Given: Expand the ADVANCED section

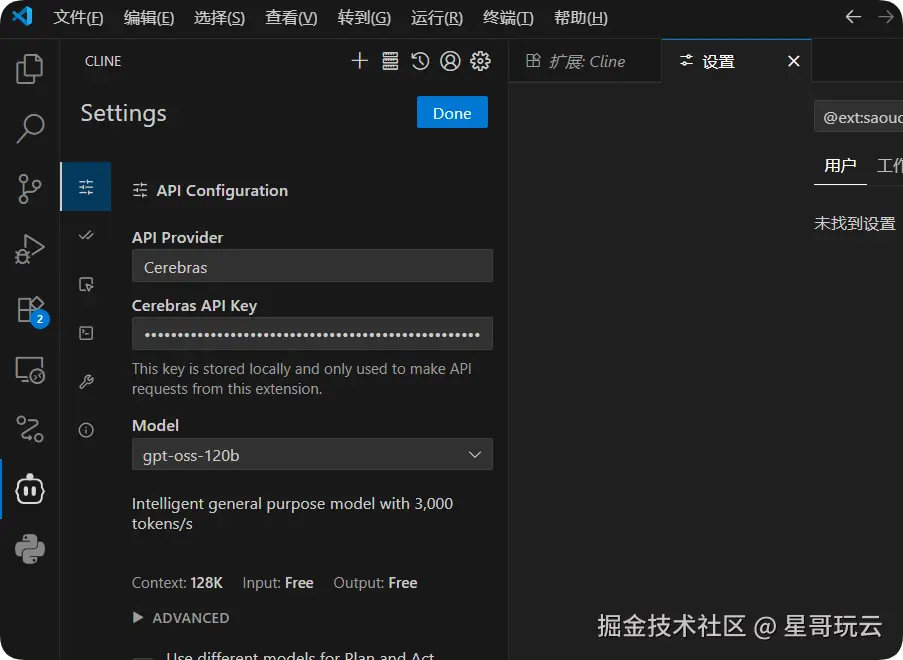Looking at the screenshot, I should point(181,618).
